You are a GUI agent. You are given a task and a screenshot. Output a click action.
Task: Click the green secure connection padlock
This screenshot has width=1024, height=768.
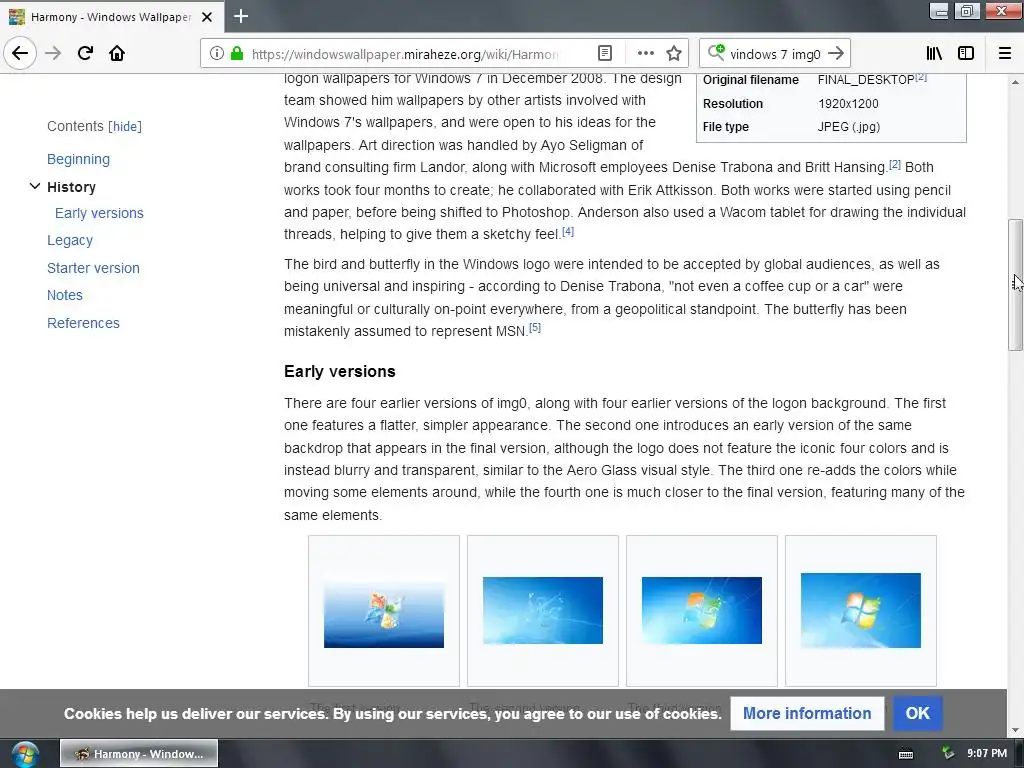pos(237,53)
